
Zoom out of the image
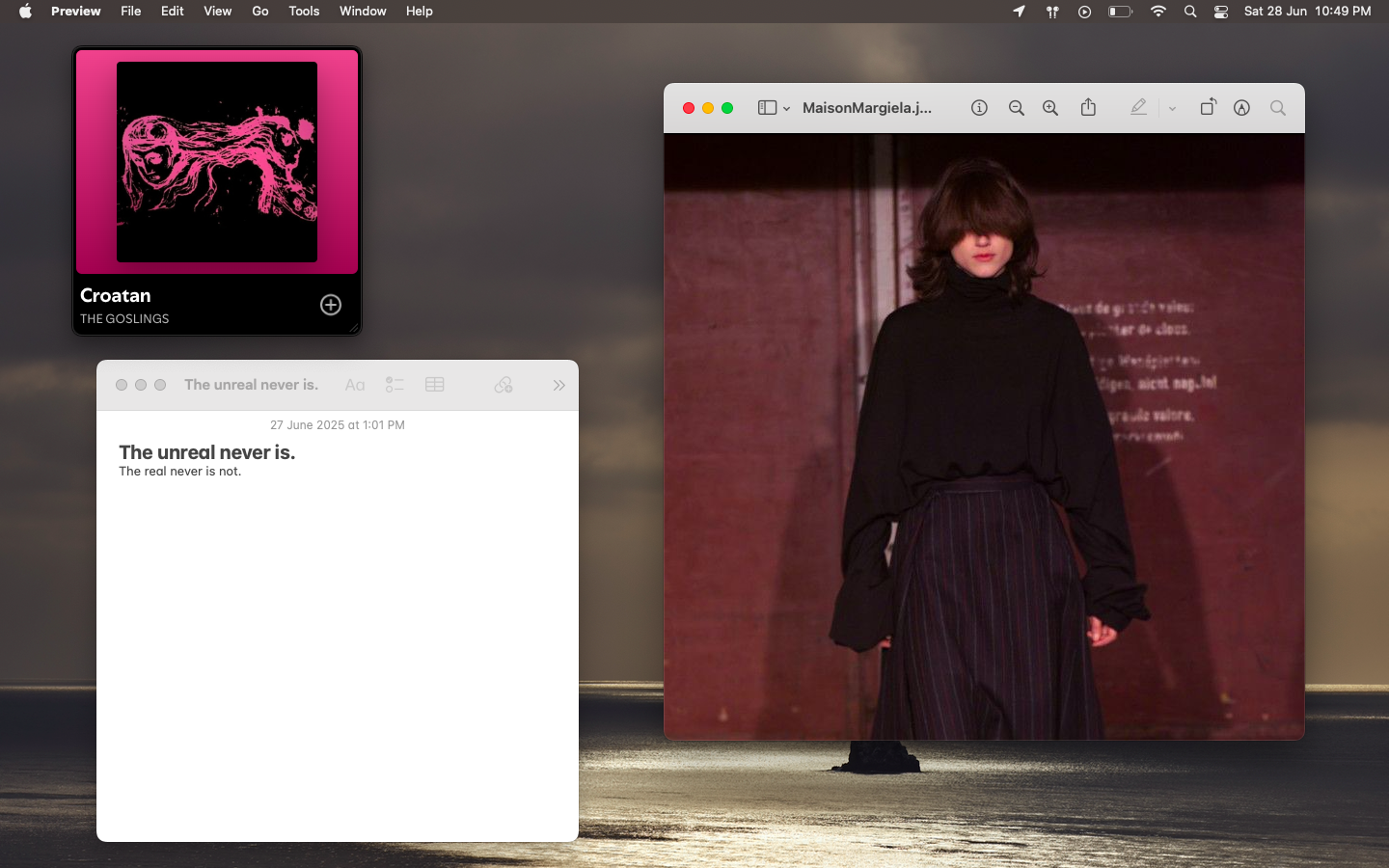pyautogui.click(x=1016, y=108)
